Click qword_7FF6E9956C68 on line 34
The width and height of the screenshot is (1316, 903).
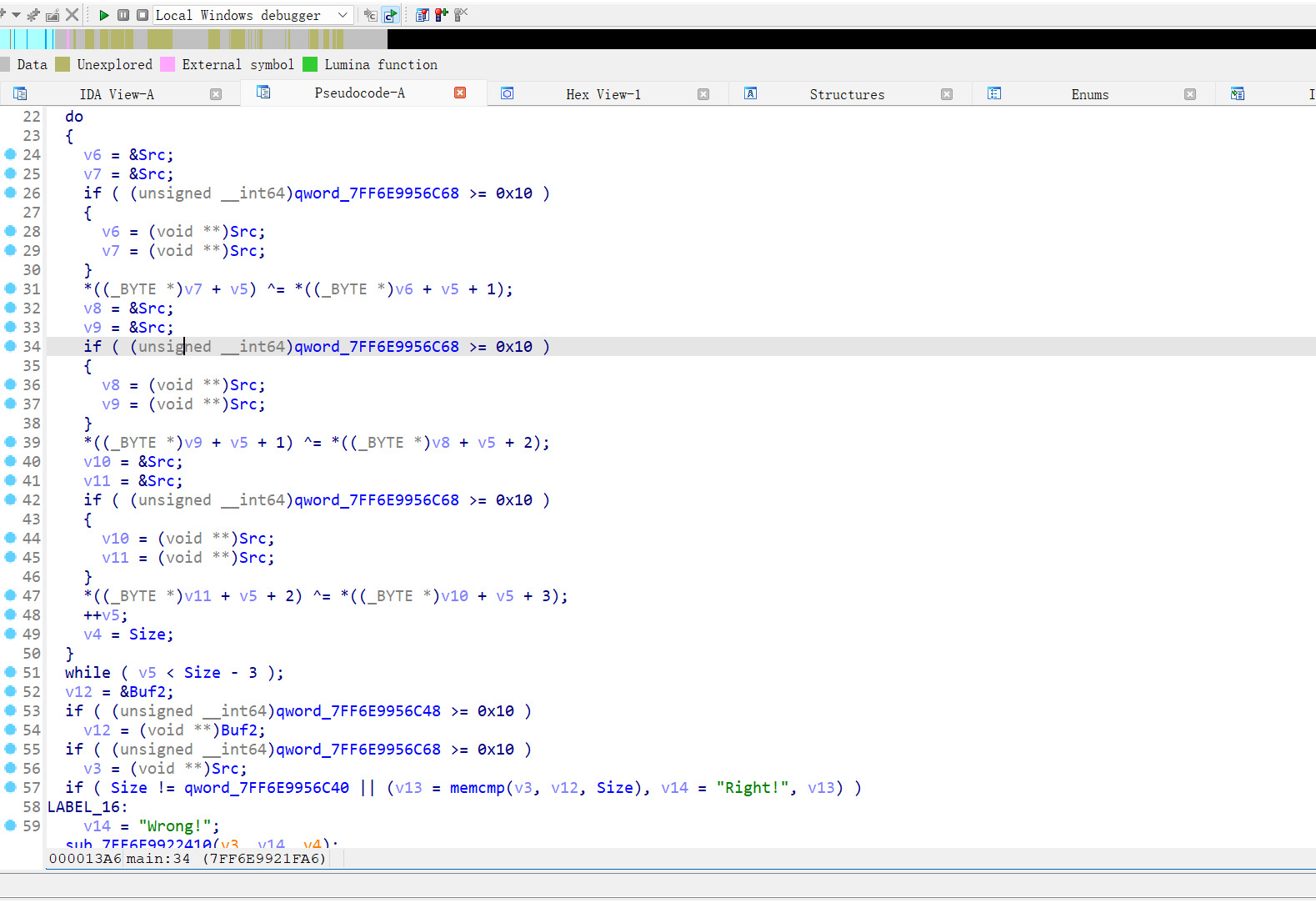377,347
